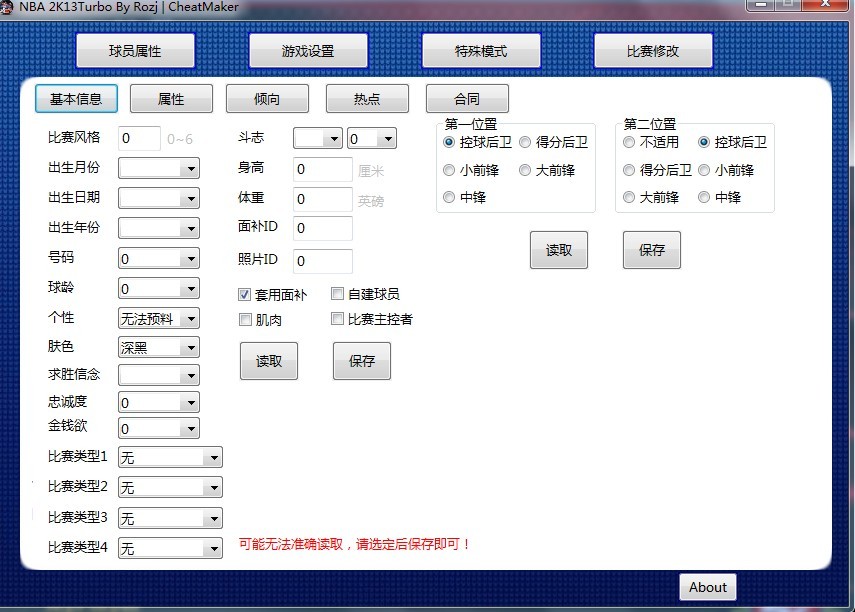Screen dimensions: 855x612
Task: Select 大前锋 as first position
Action: point(525,170)
